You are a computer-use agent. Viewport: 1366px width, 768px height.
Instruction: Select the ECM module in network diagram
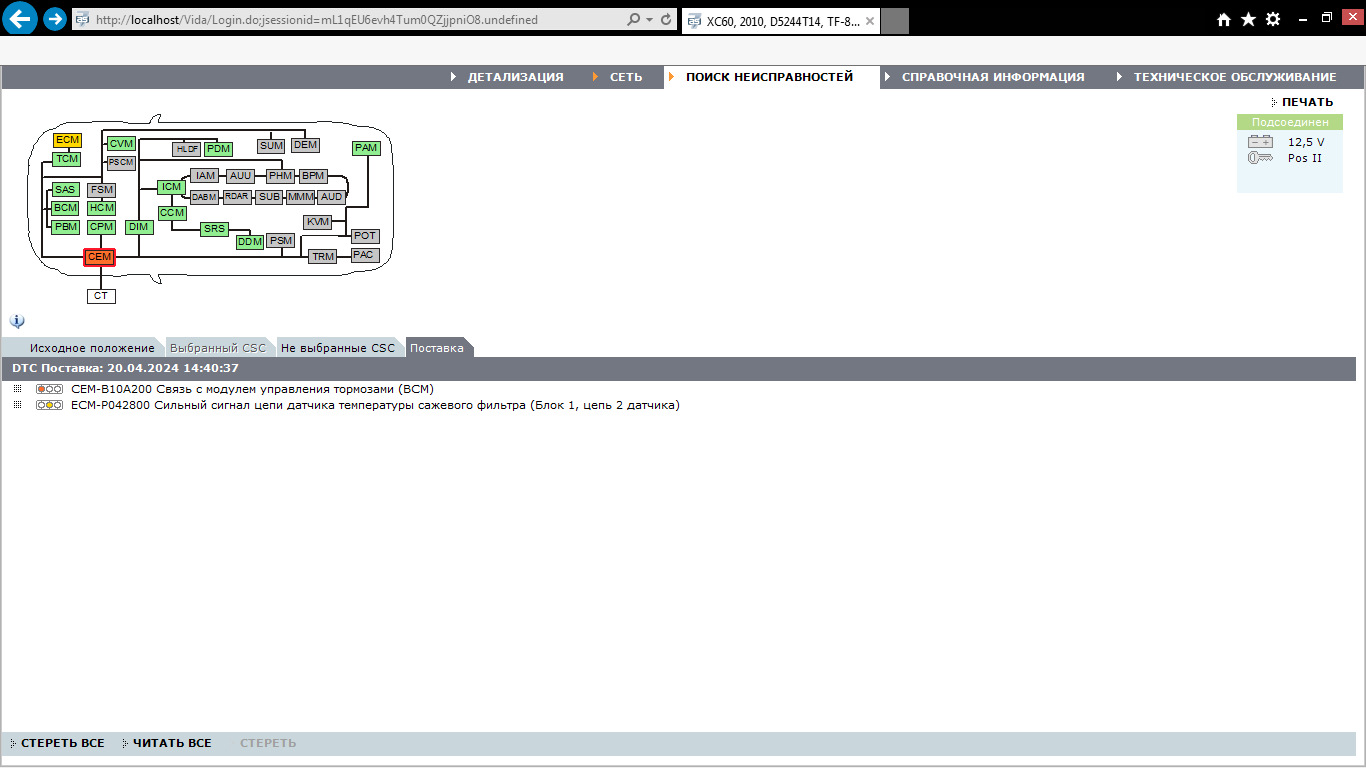coord(67,140)
